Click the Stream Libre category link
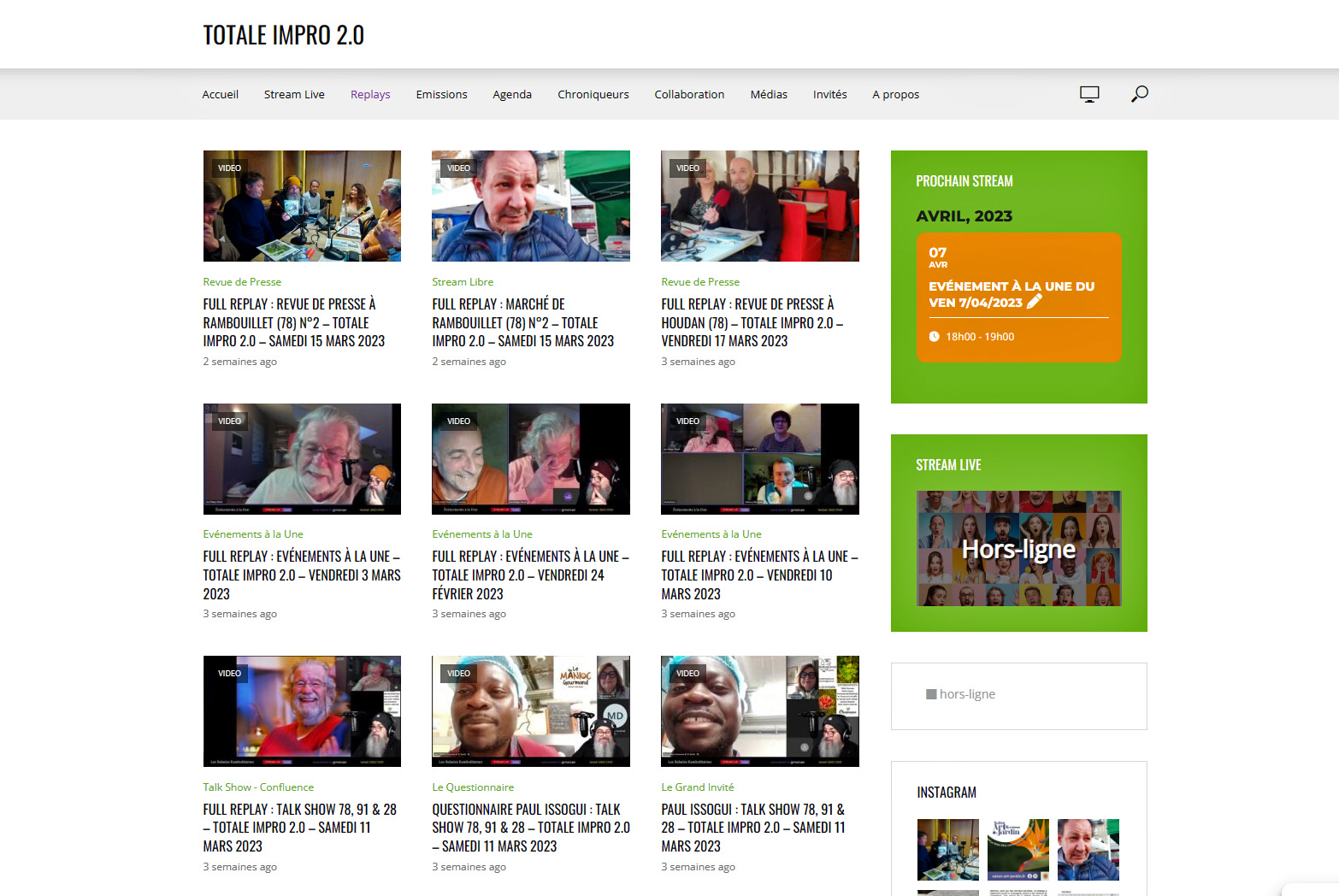The image size is (1339, 896). pyautogui.click(x=463, y=281)
